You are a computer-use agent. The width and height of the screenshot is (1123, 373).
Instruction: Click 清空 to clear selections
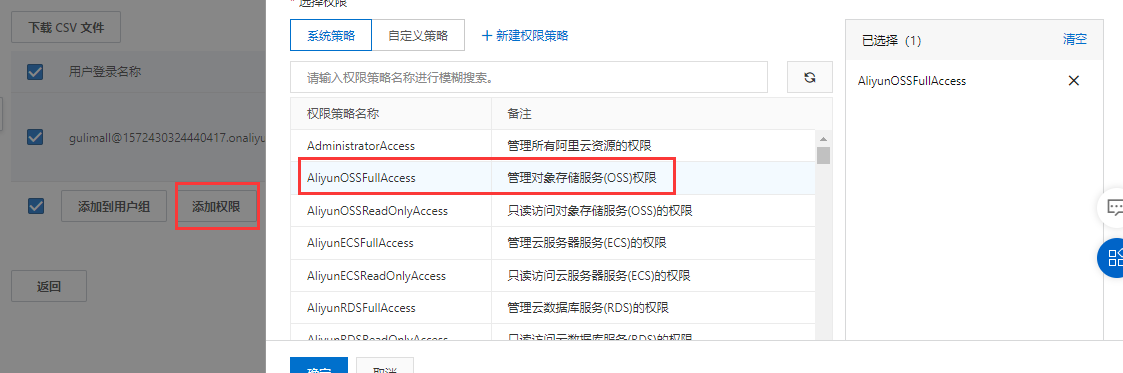(1075, 39)
